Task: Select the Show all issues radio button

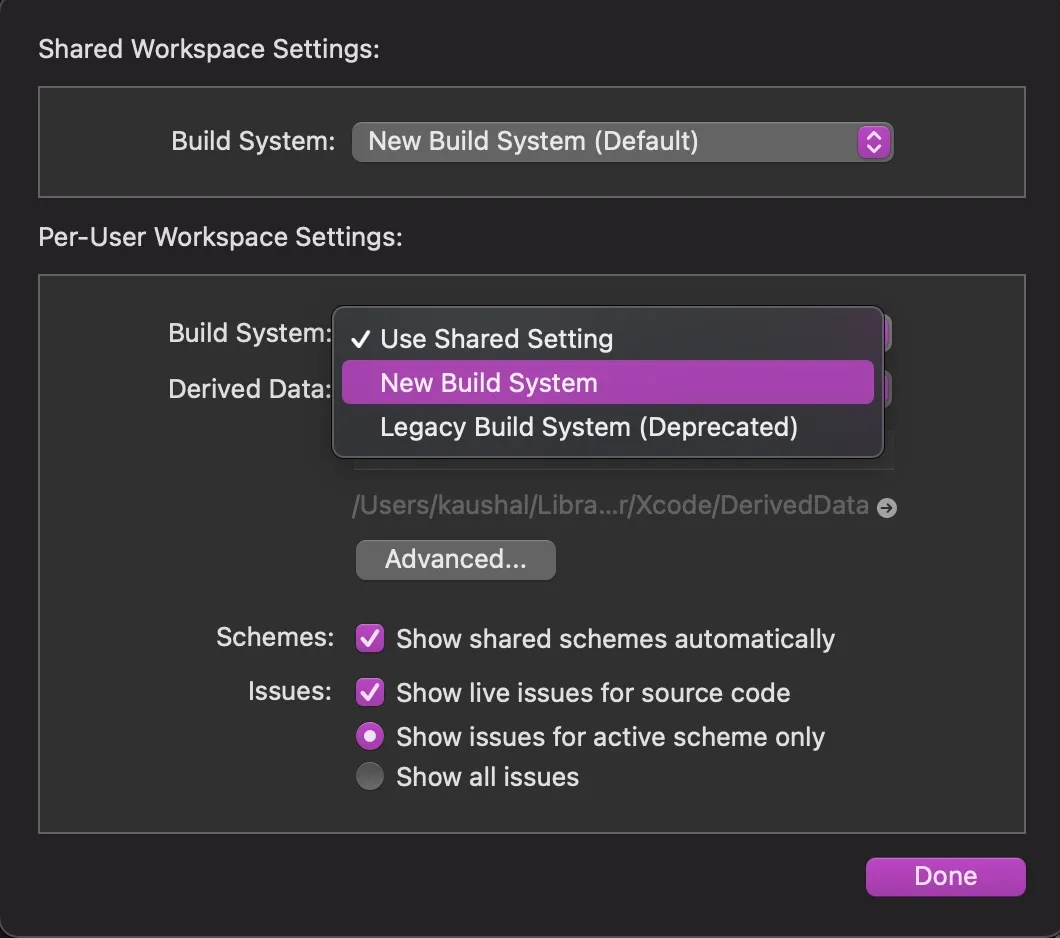Action: pyautogui.click(x=371, y=777)
